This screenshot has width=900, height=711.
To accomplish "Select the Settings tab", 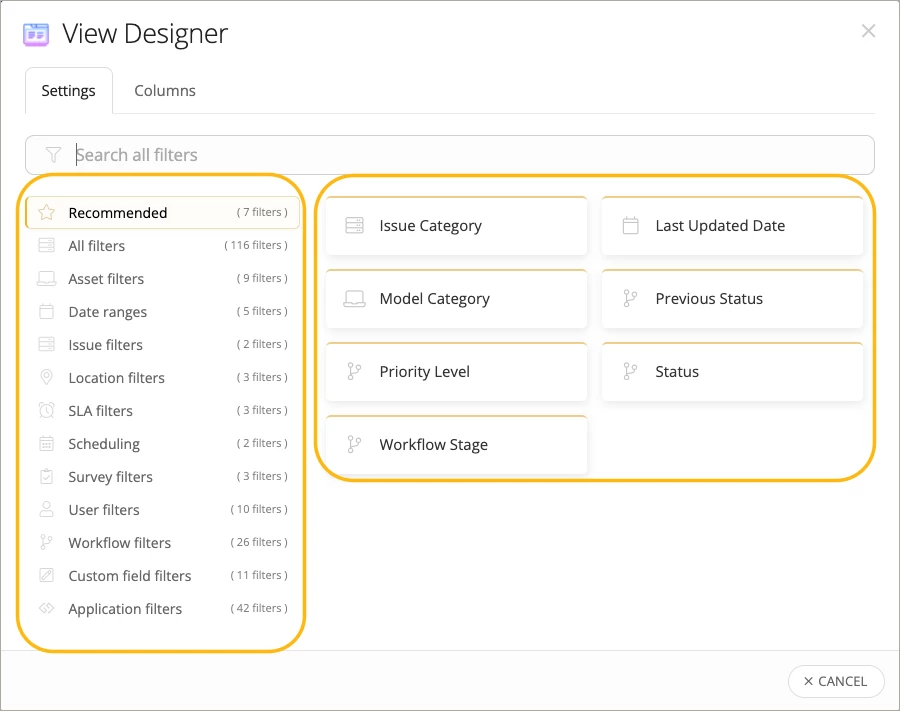I will coord(68,91).
